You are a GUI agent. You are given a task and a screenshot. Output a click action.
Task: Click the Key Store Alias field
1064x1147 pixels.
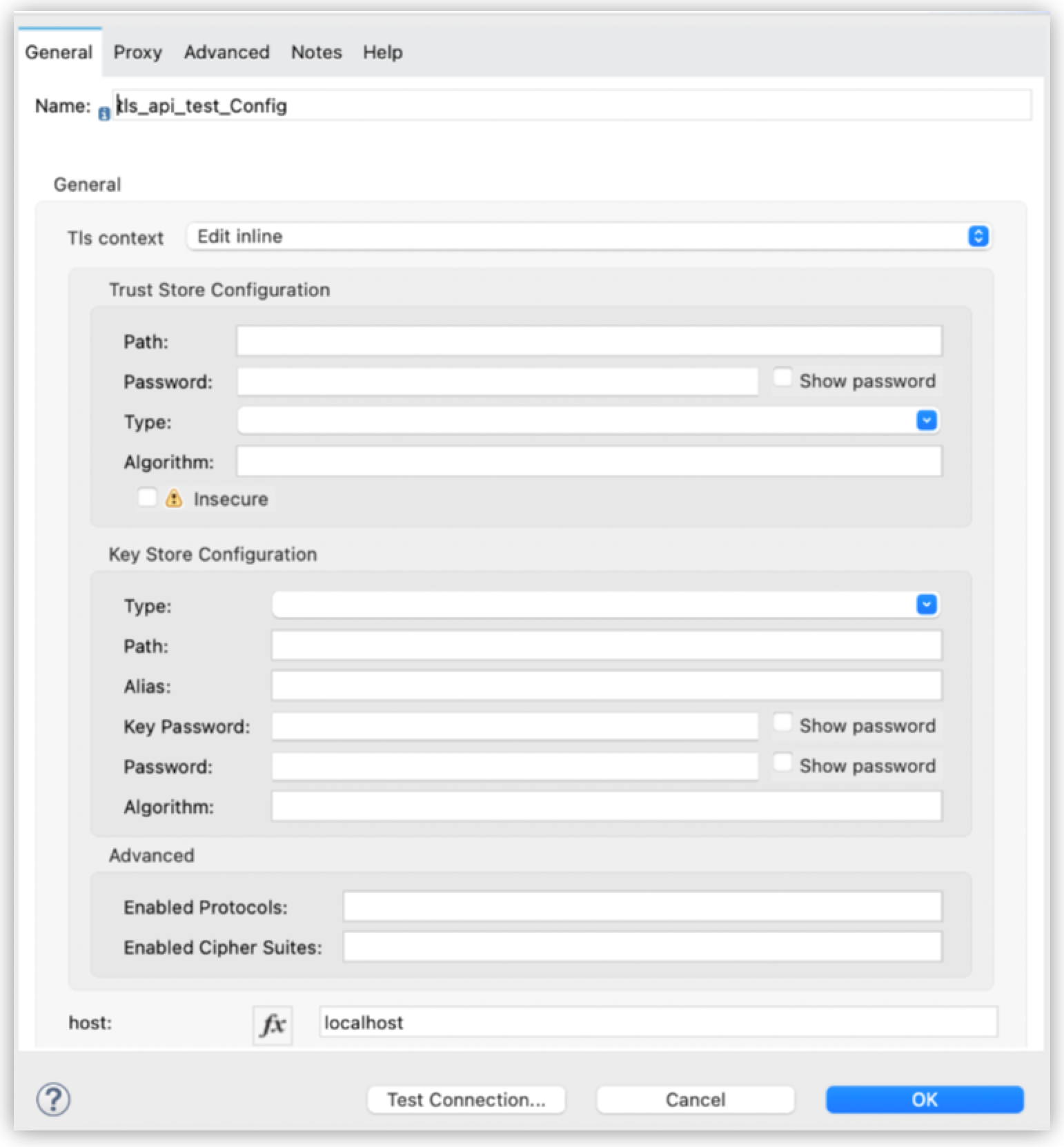click(x=606, y=686)
